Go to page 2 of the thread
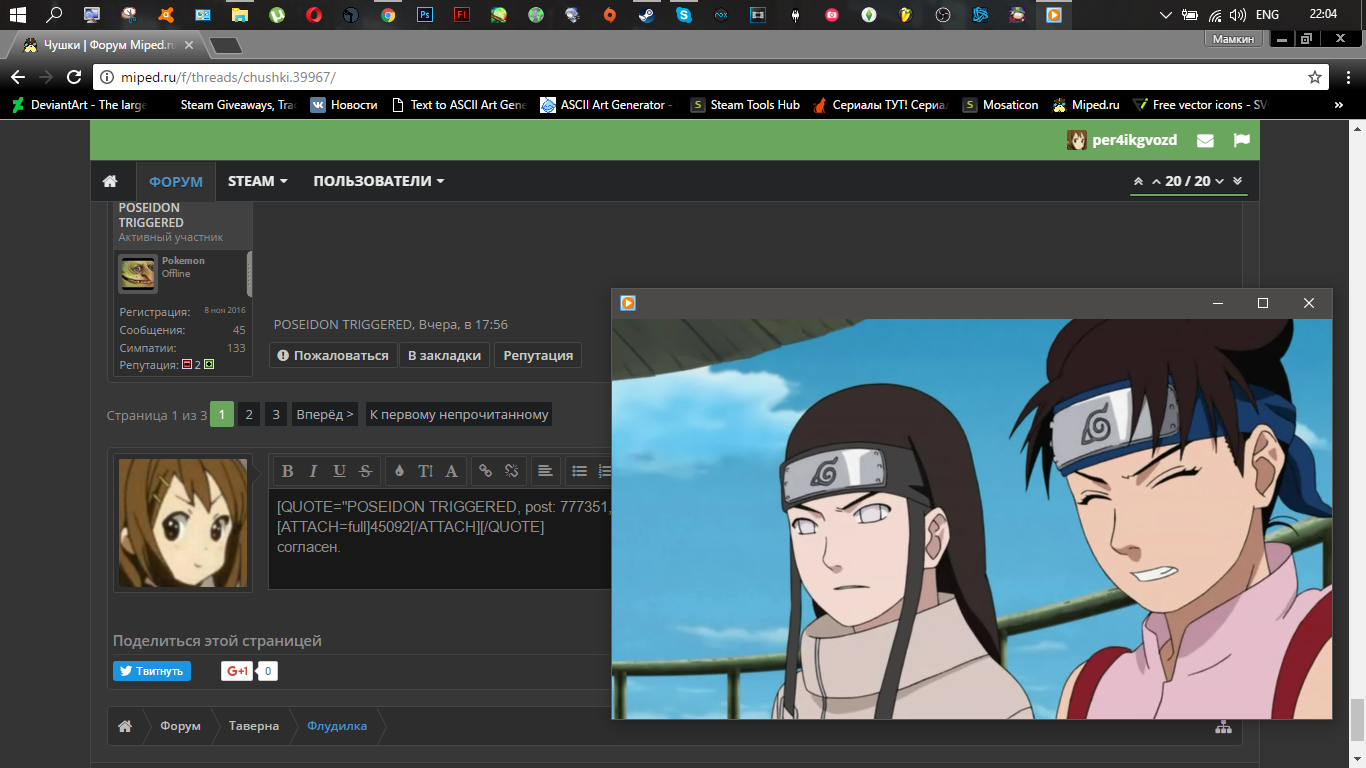Screen dimensions: 1366x768 click(249, 414)
